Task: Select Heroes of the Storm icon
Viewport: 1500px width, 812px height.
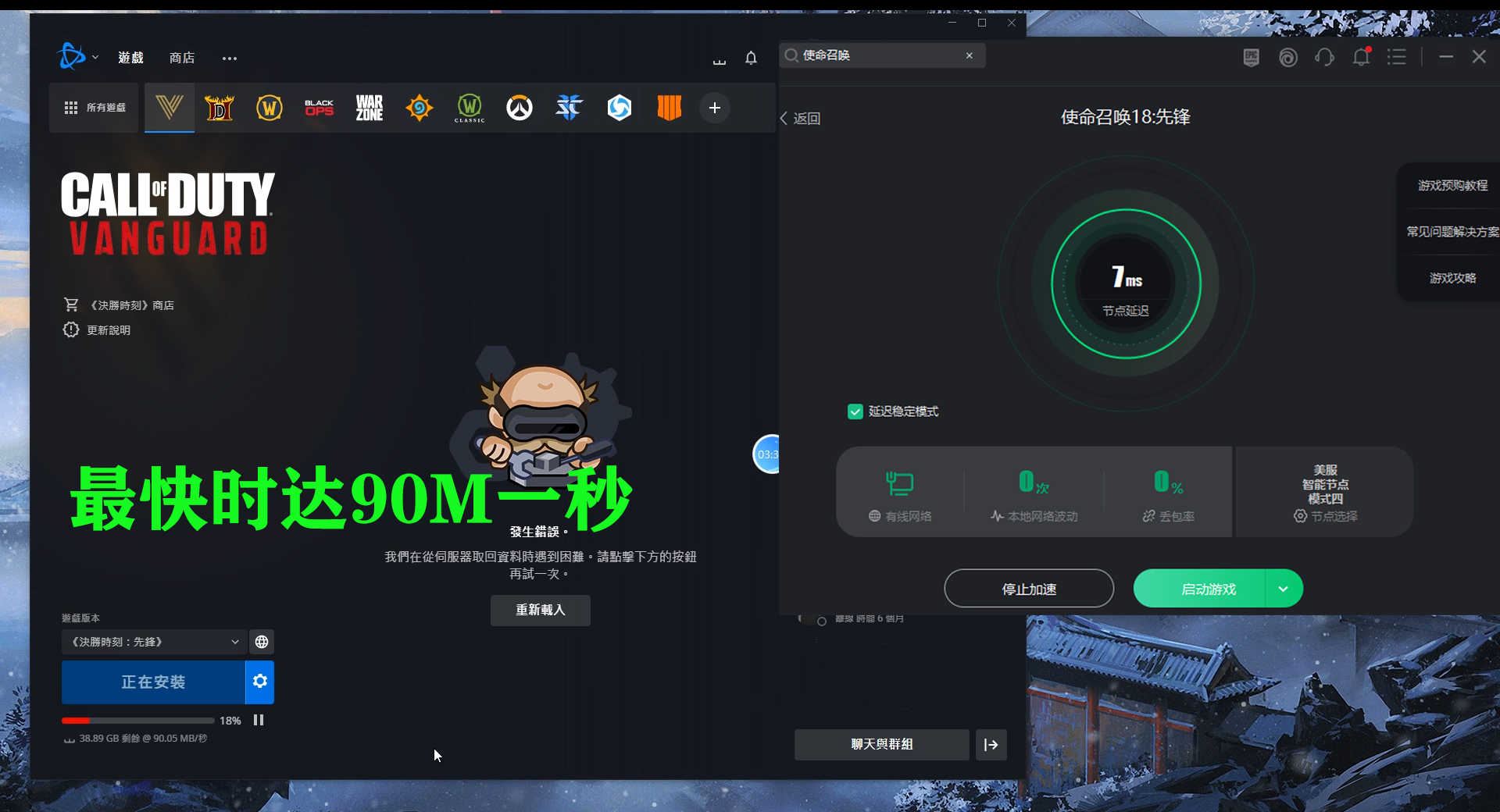Action: [x=620, y=108]
